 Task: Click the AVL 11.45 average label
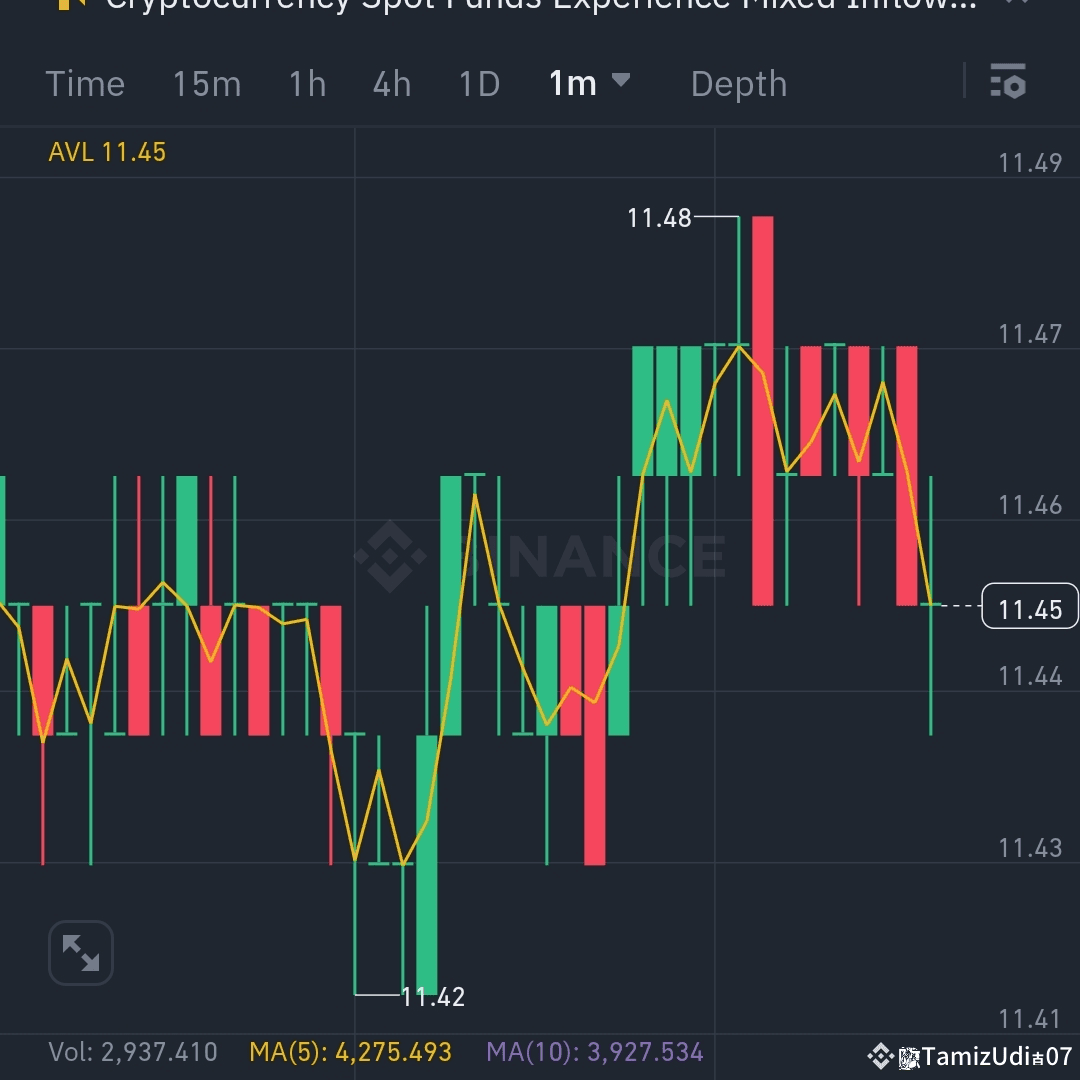coord(107,152)
